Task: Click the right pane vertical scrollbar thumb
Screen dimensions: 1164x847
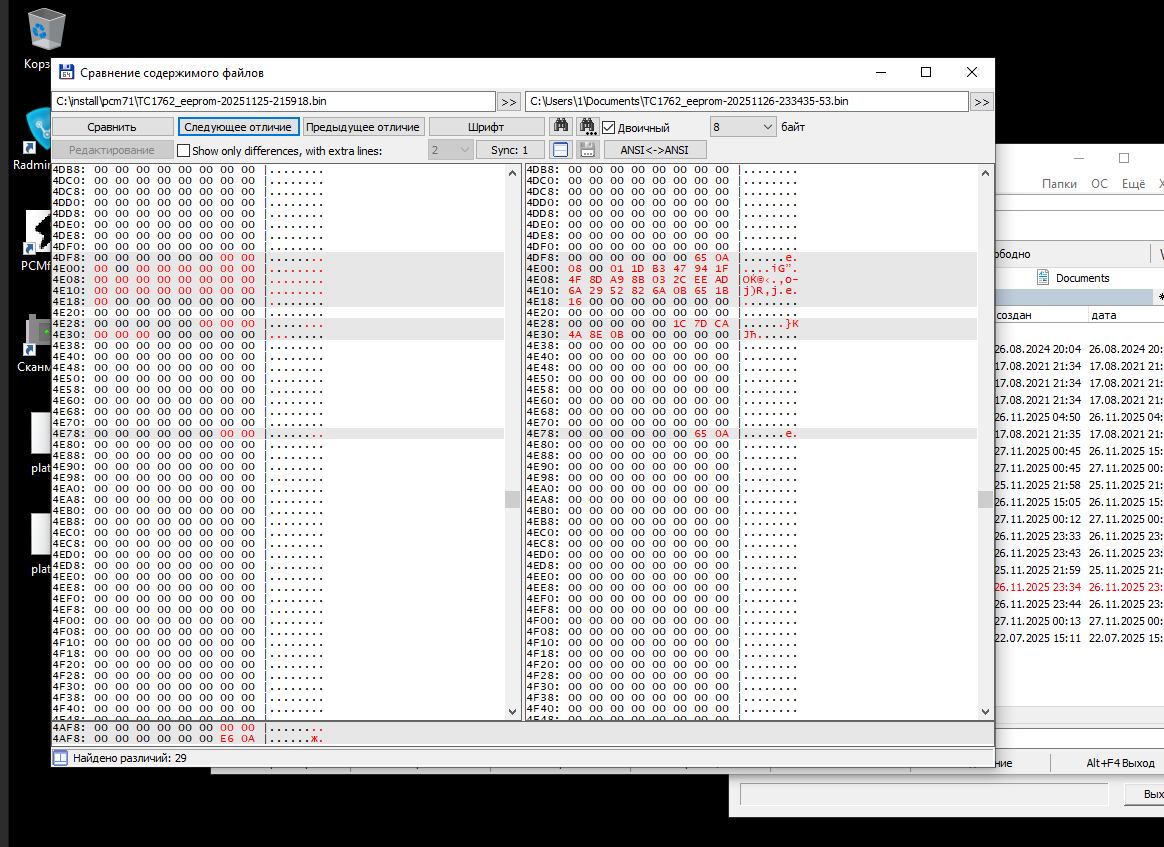Action: tap(985, 499)
